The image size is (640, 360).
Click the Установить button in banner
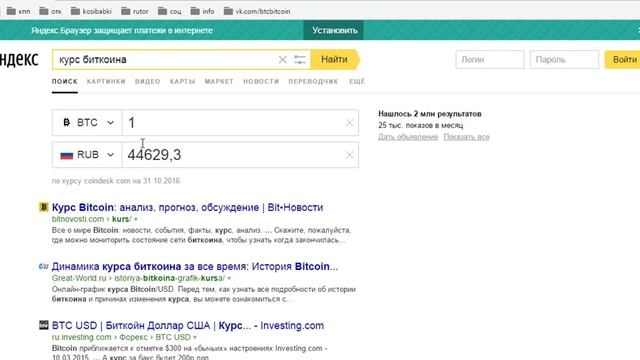pyautogui.click(x=334, y=30)
